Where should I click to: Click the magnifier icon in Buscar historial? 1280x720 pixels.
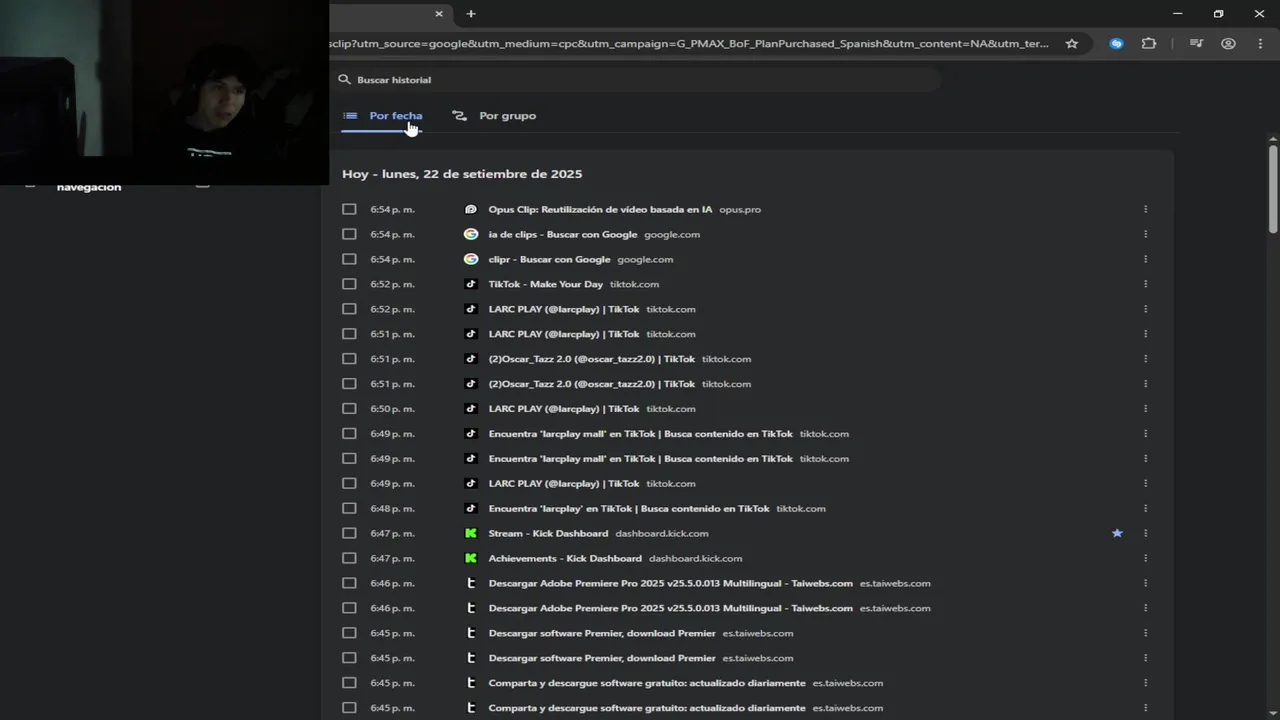coord(345,79)
